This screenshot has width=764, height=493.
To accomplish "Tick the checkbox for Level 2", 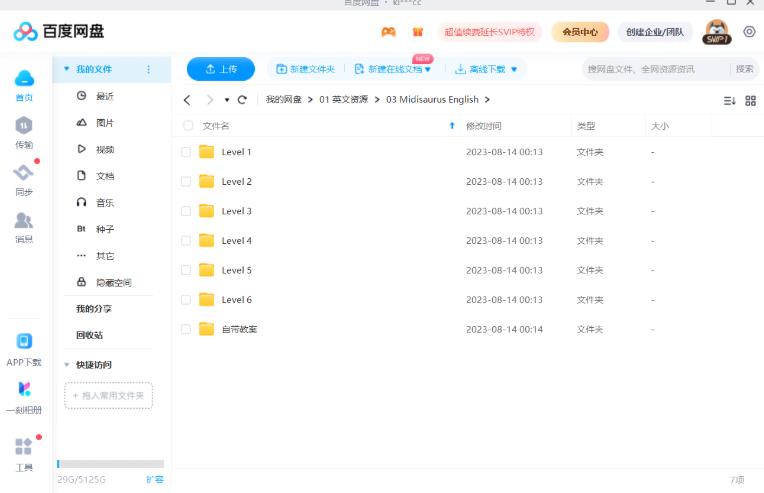I will pos(186,181).
